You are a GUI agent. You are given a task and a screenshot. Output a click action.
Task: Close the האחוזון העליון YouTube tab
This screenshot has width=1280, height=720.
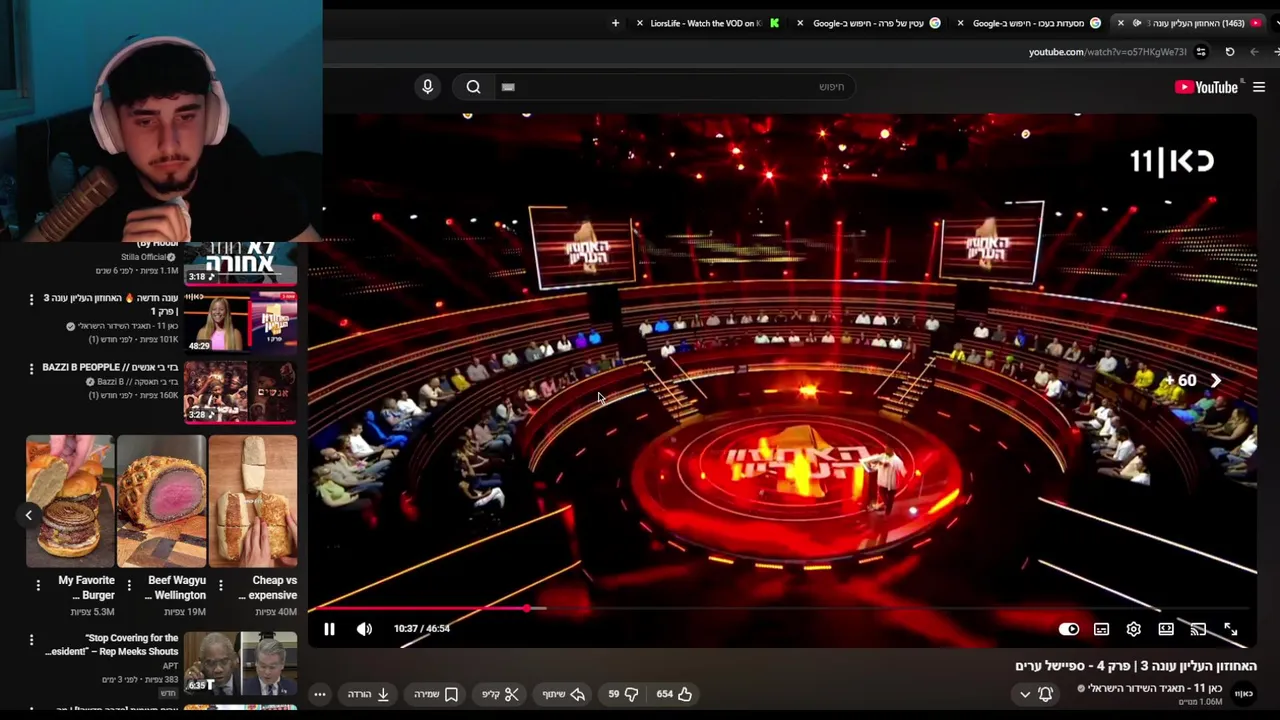(x=1120, y=23)
